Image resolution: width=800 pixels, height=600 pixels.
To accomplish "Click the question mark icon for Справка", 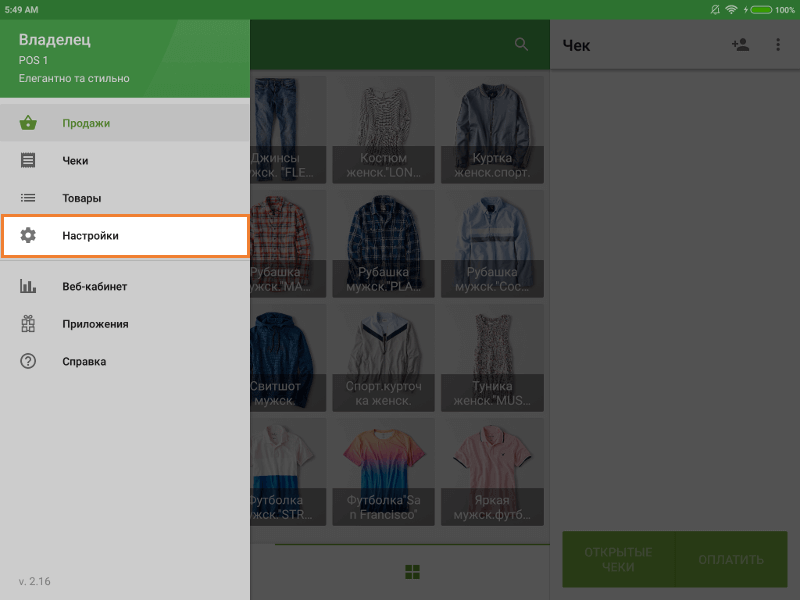I will pyautogui.click(x=28, y=361).
